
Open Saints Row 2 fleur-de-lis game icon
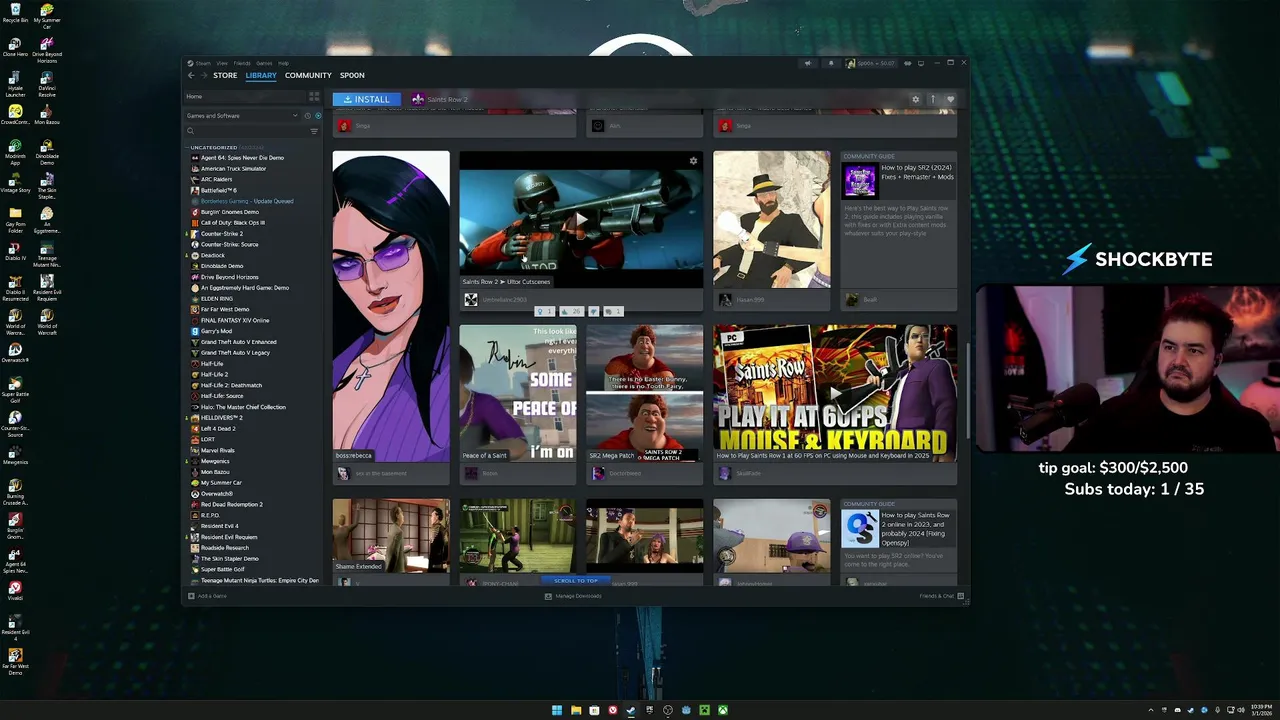point(418,99)
